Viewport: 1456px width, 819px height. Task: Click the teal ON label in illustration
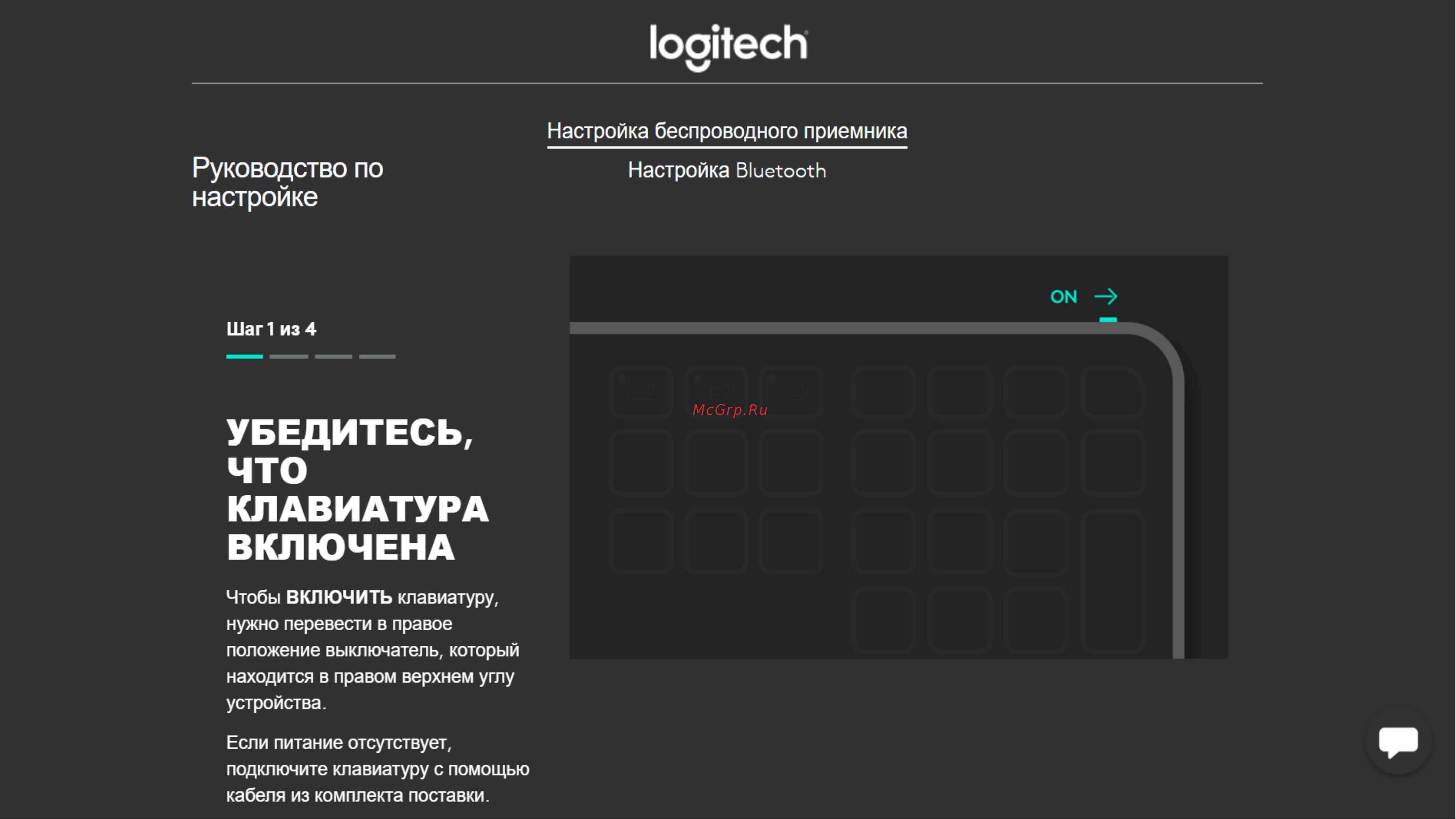click(x=1064, y=297)
